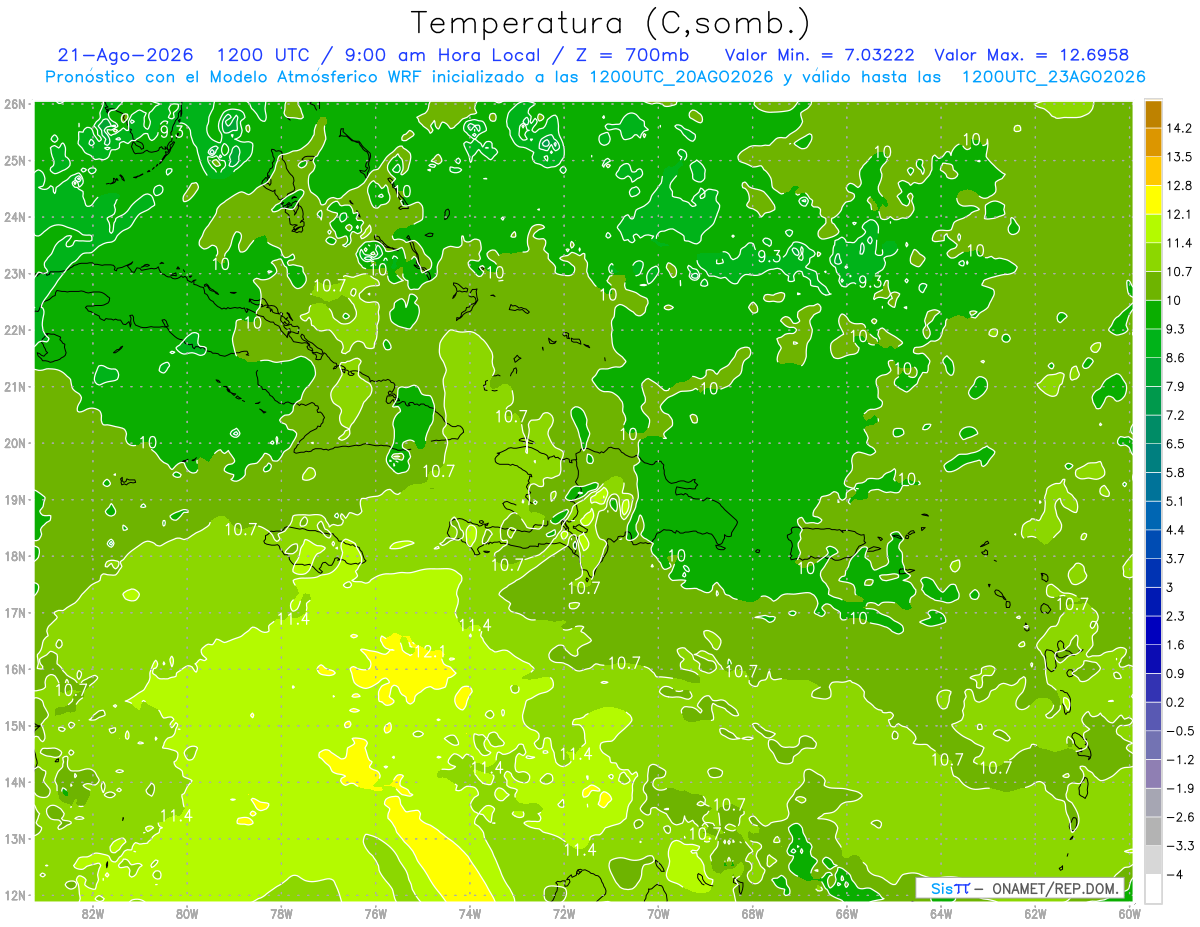Image resolution: width=1200 pixels, height=927 pixels.
Task: Click the 16N latitude axis label
Action: [15, 669]
